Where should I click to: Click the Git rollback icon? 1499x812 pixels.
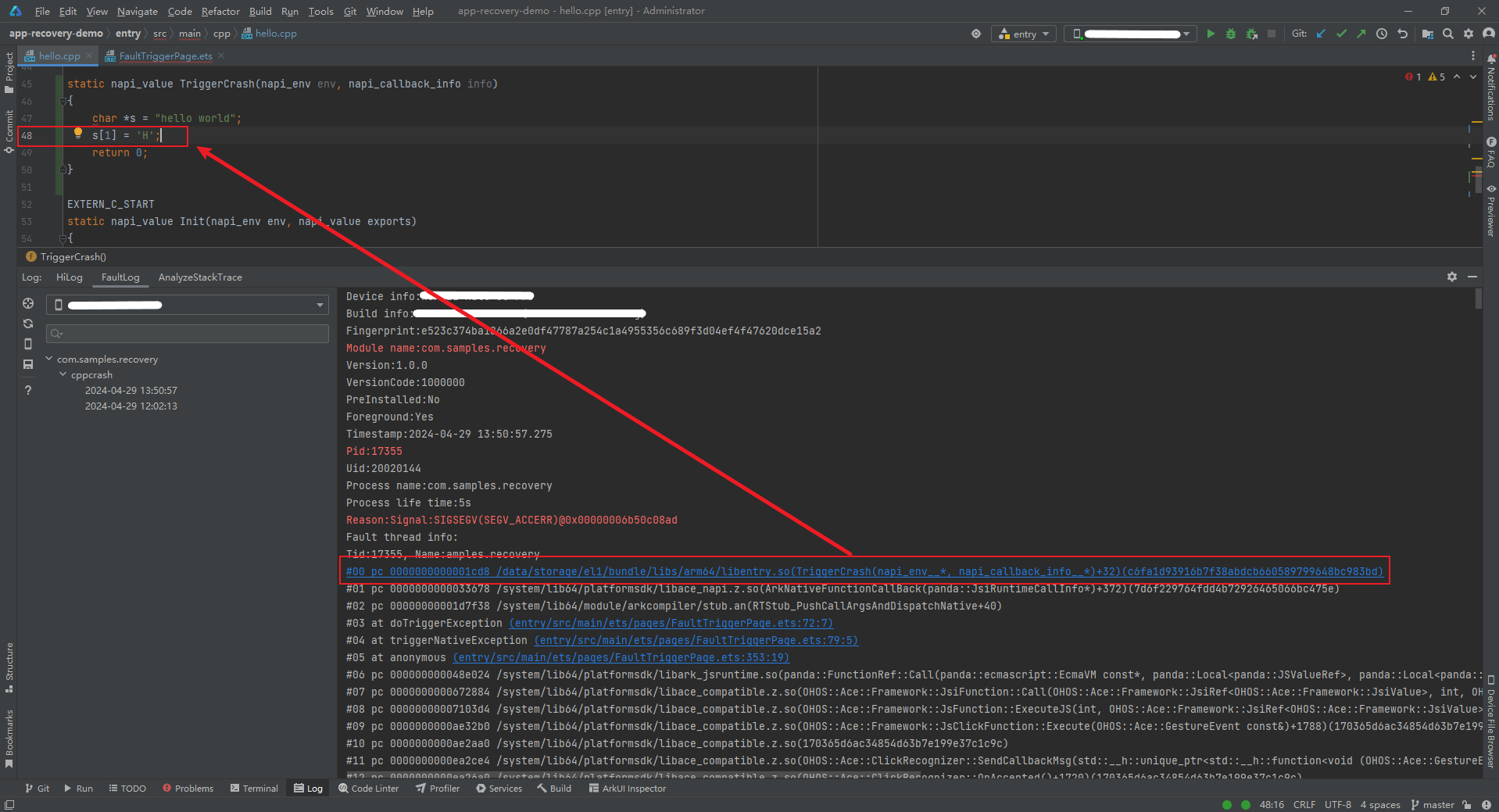tap(1403, 34)
